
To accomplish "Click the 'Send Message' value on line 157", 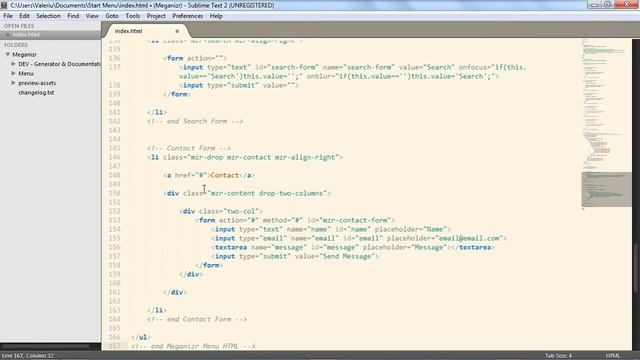I will tap(347, 256).
